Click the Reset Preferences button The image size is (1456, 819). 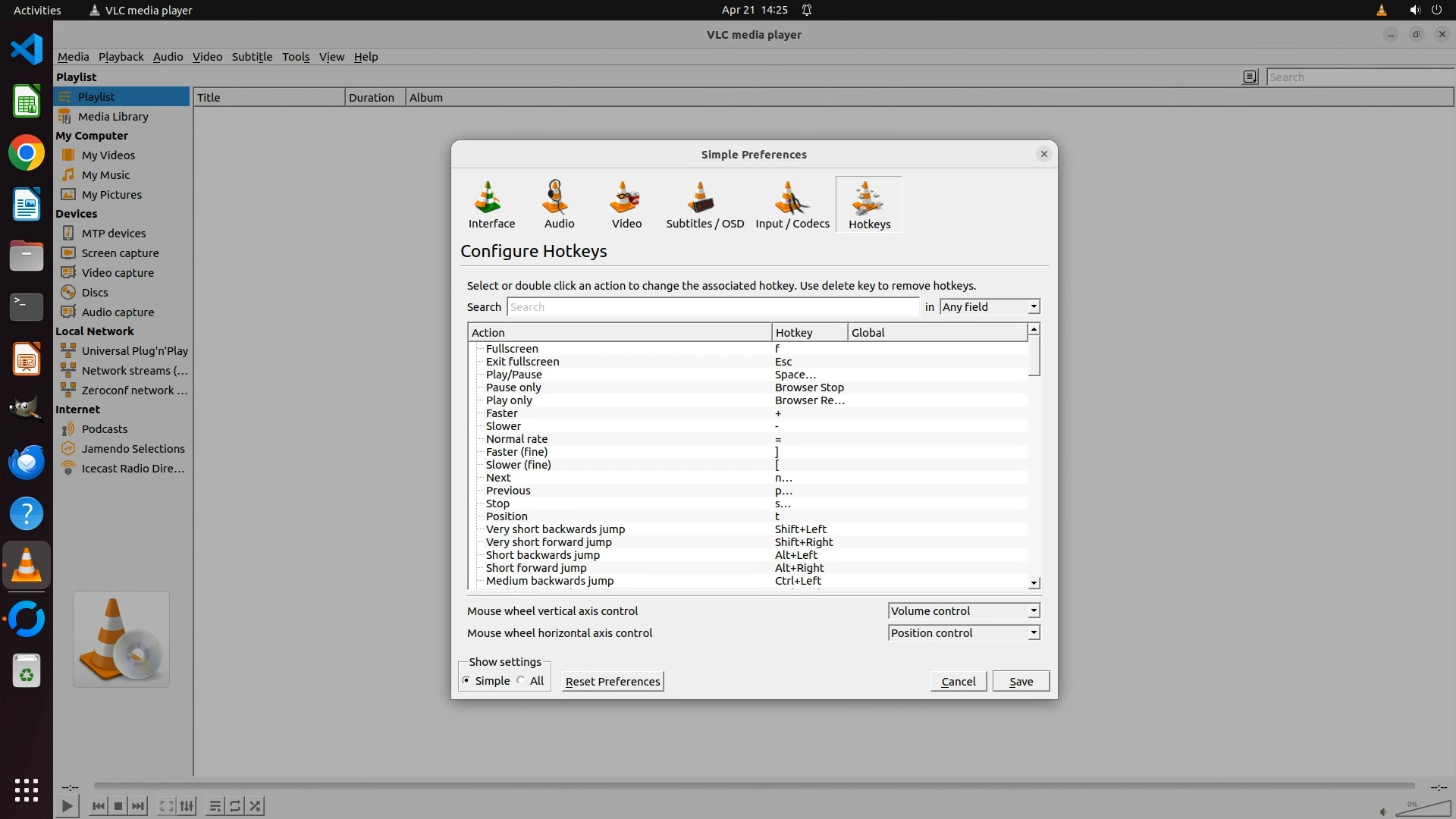pyautogui.click(x=612, y=682)
